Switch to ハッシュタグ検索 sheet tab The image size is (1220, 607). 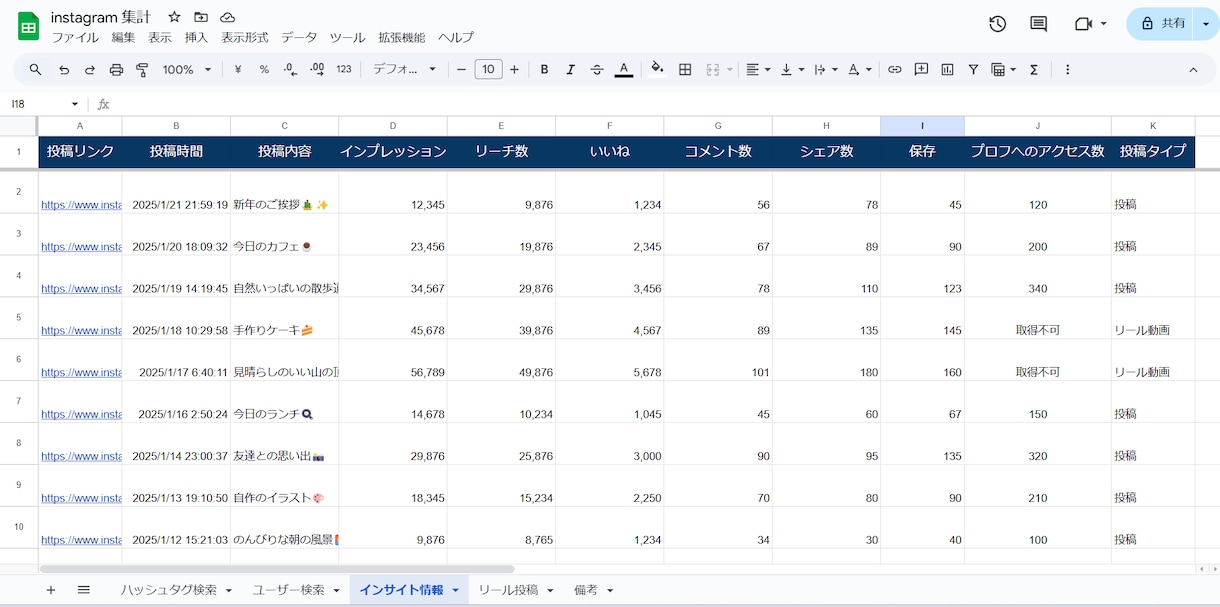[x=168, y=590]
